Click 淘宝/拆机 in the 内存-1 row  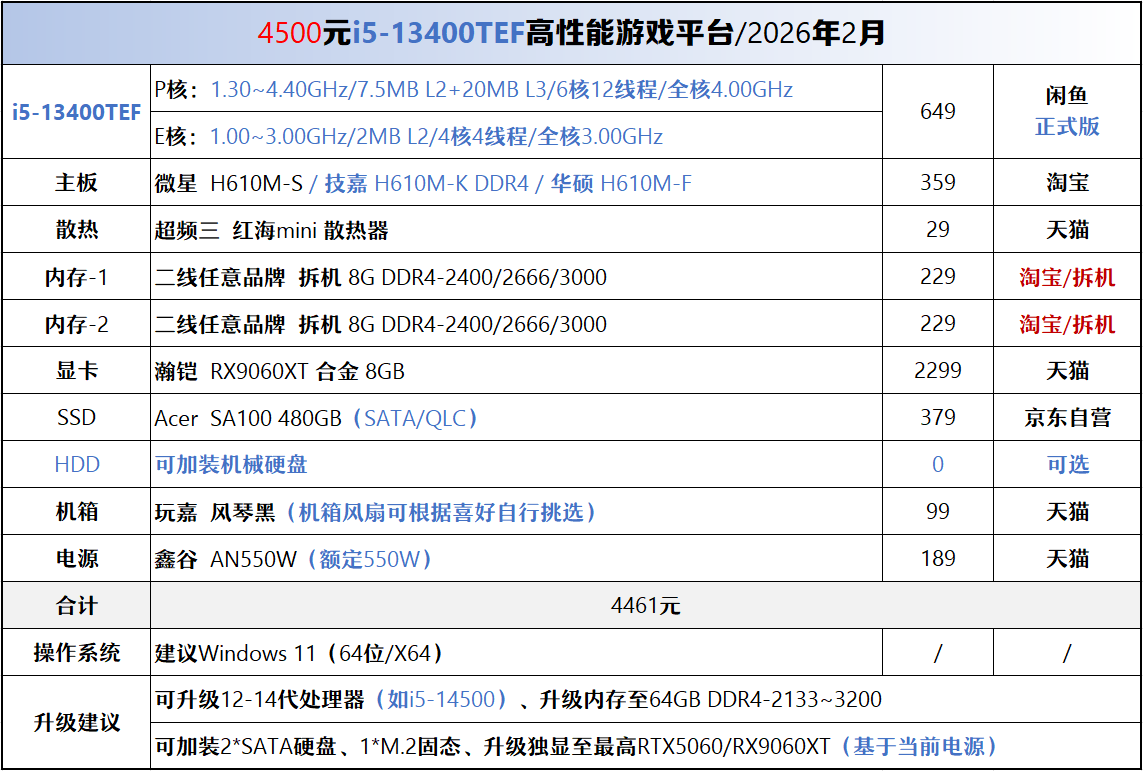coord(1067,276)
